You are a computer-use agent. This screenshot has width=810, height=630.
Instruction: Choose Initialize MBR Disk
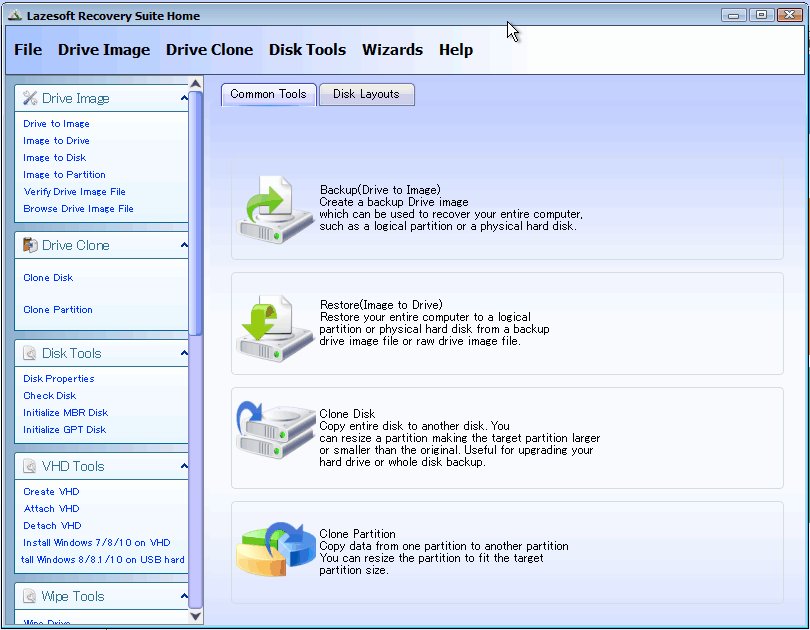point(66,413)
